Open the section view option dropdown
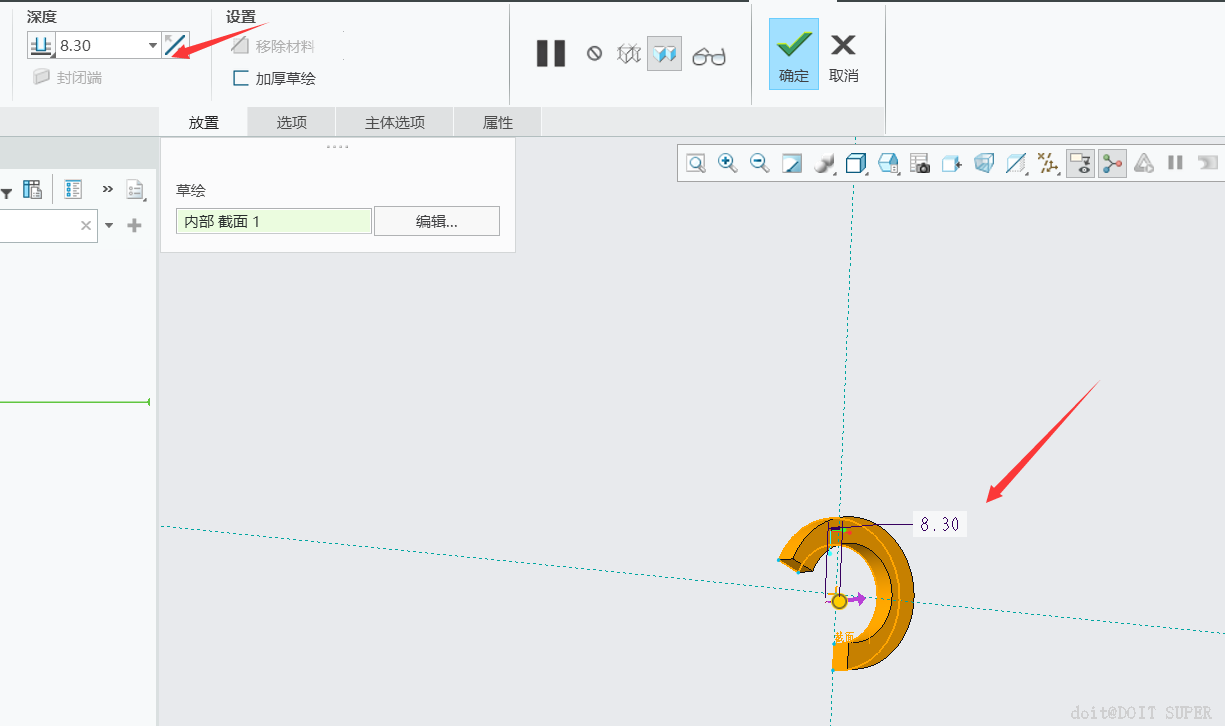The image size is (1225, 726). click(x=1017, y=163)
